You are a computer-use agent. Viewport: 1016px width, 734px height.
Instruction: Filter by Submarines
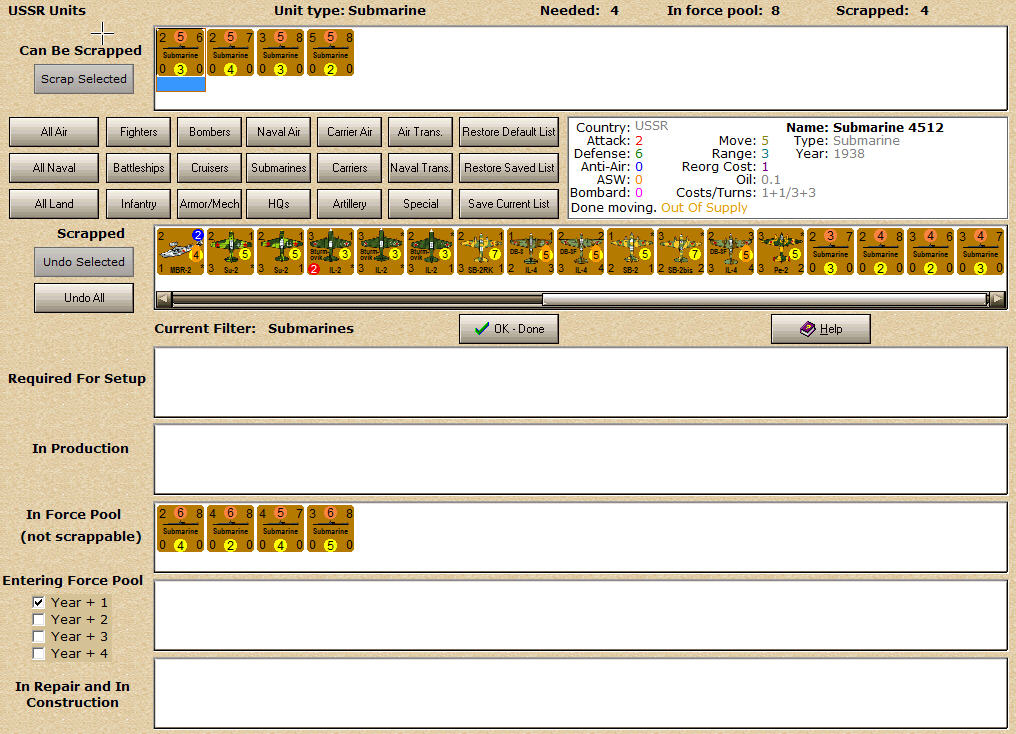[x=279, y=168]
